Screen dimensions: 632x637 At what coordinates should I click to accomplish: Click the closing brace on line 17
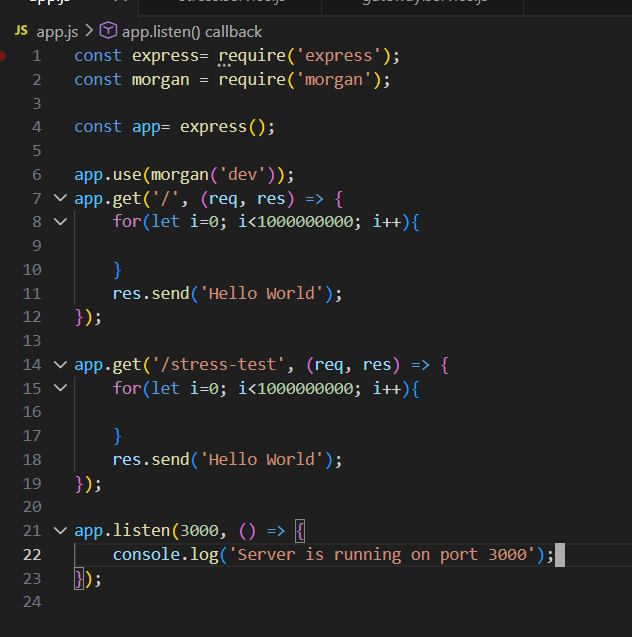click(117, 436)
